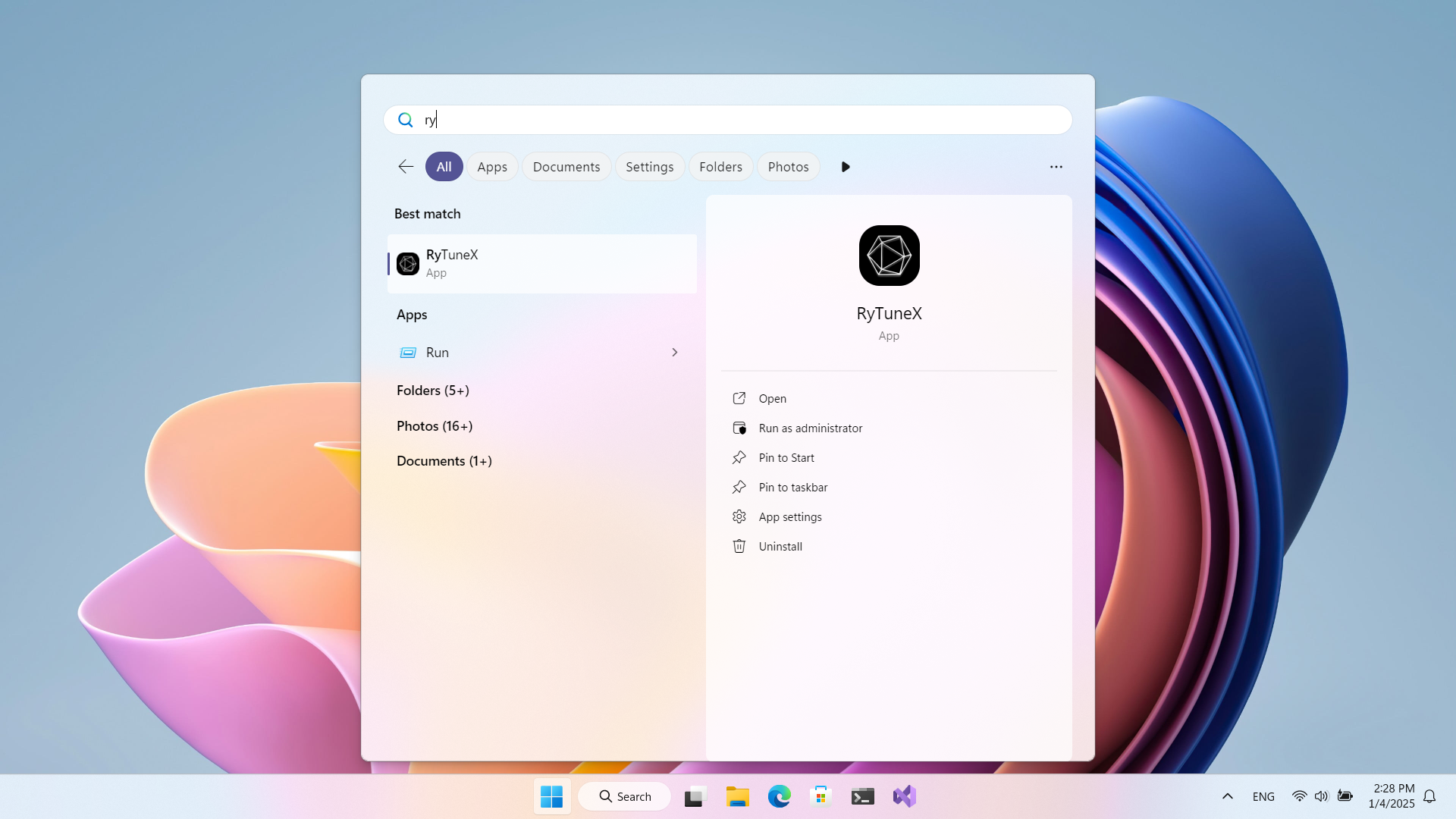Viewport: 1456px width, 819px height.
Task: Open notifications bell icon
Action: point(1429,796)
